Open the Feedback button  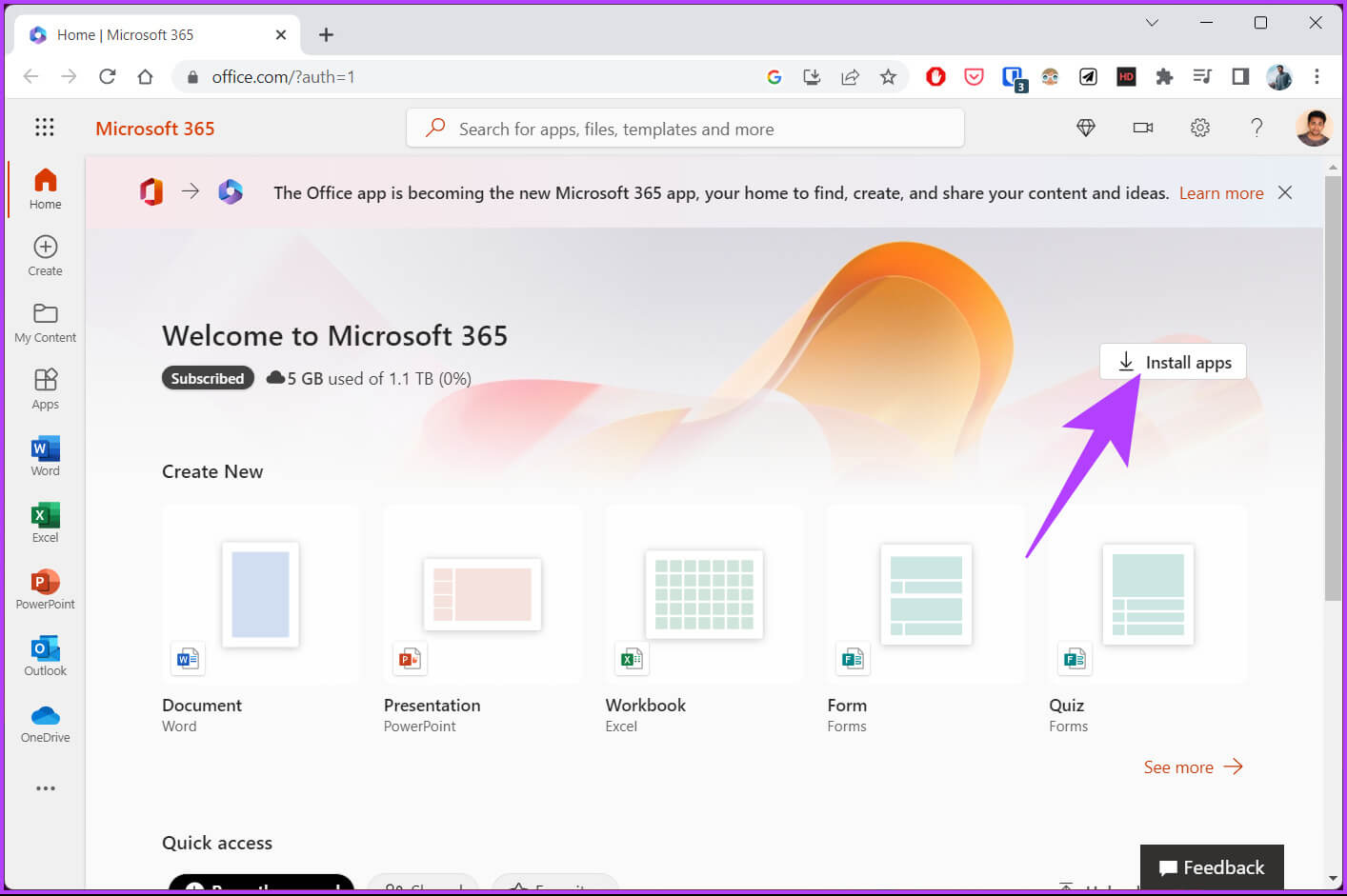coord(1212,867)
